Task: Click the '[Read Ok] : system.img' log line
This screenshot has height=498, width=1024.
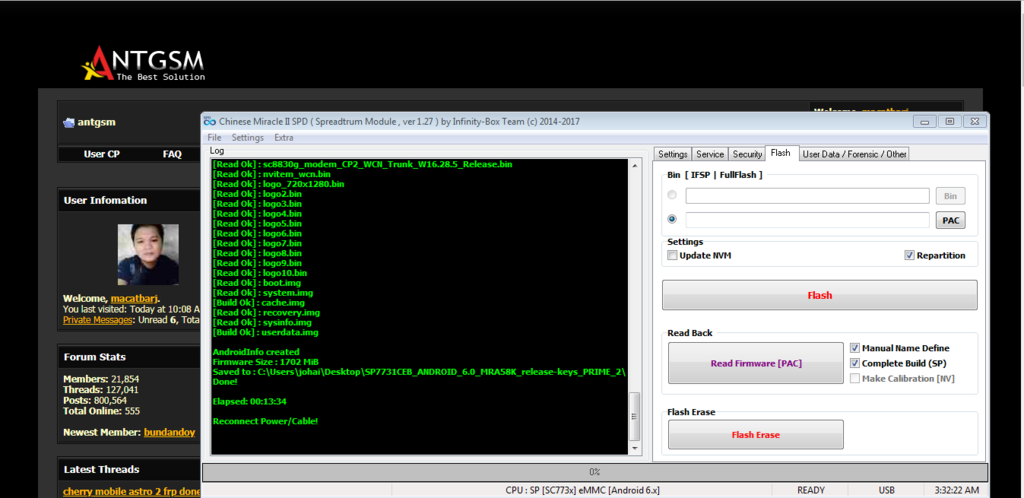Action: click(263, 292)
